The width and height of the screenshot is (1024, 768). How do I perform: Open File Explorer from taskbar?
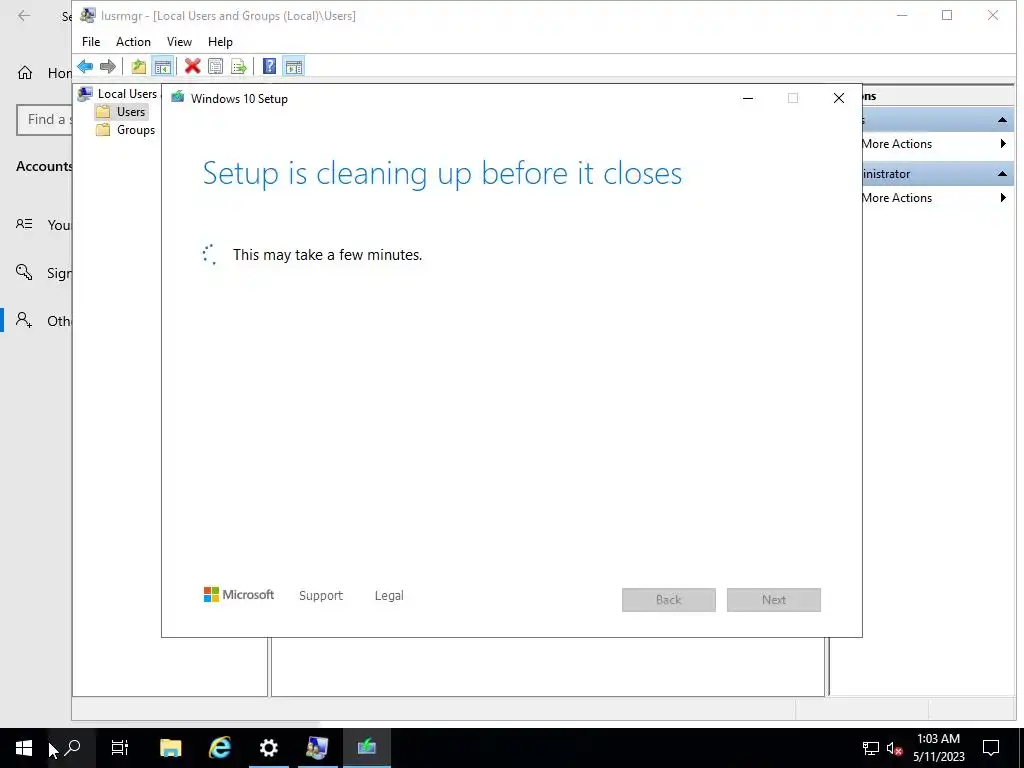tap(170, 748)
